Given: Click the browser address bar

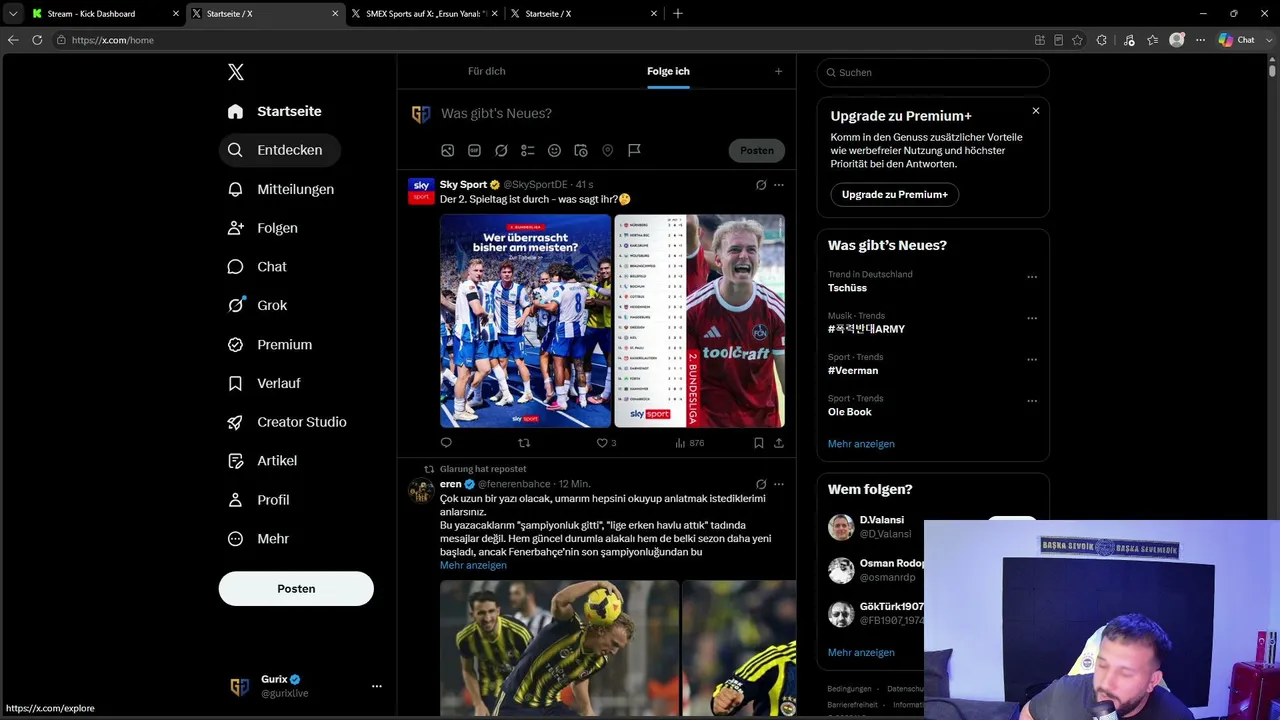Looking at the screenshot, I should coord(540,40).
